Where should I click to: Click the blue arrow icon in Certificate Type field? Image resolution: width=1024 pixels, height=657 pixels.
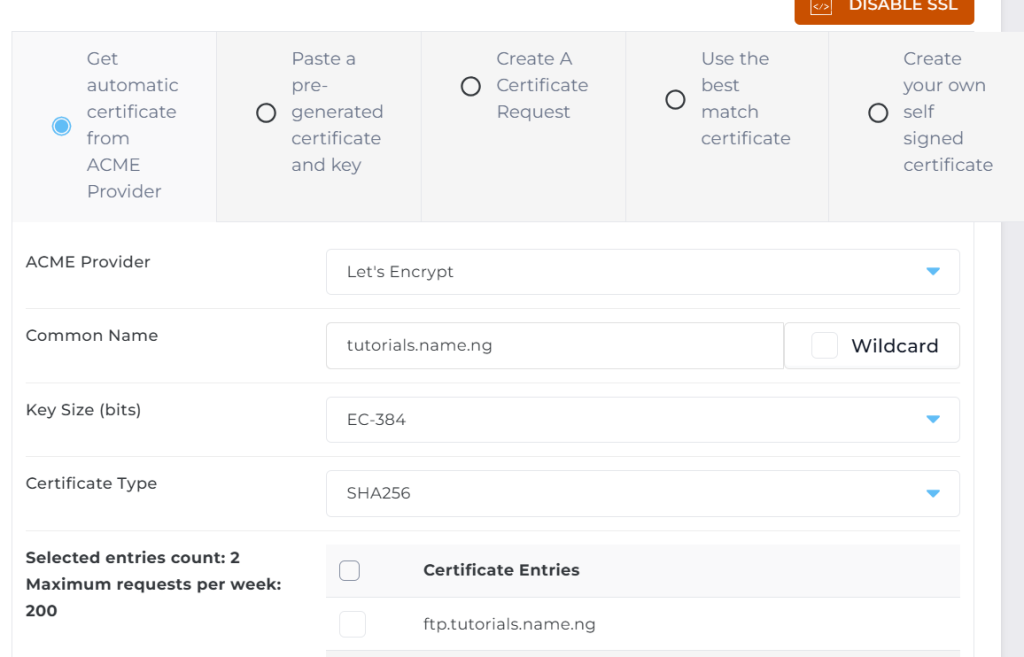933,493
